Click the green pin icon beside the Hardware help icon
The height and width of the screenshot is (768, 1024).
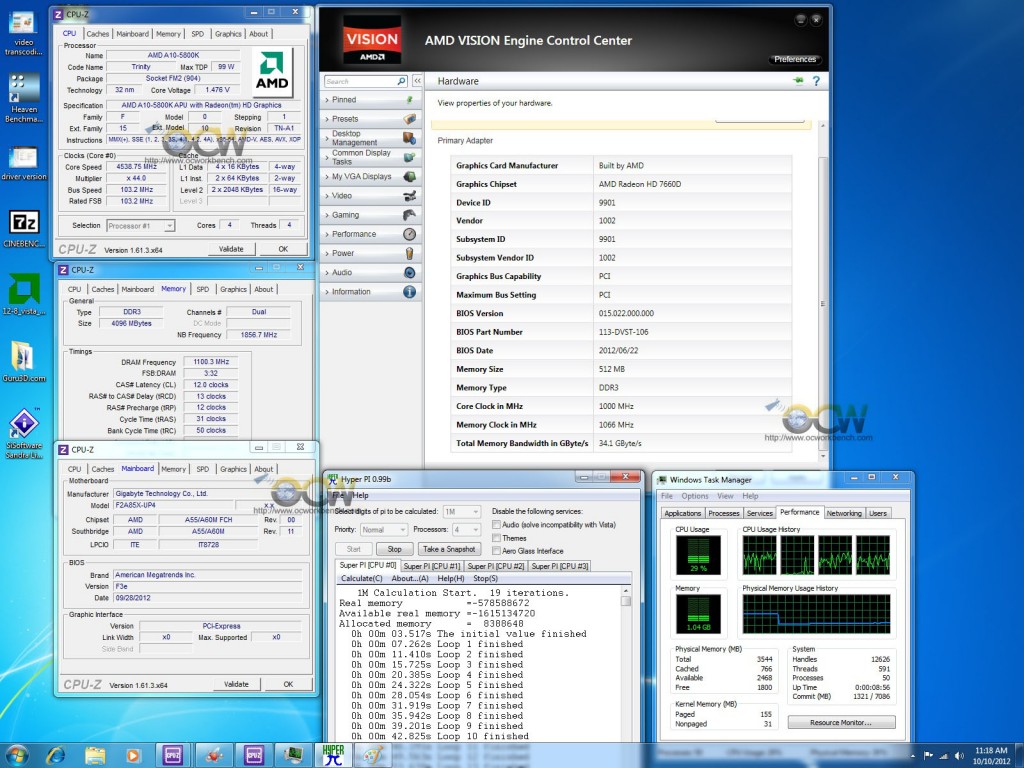click(798, 81)
